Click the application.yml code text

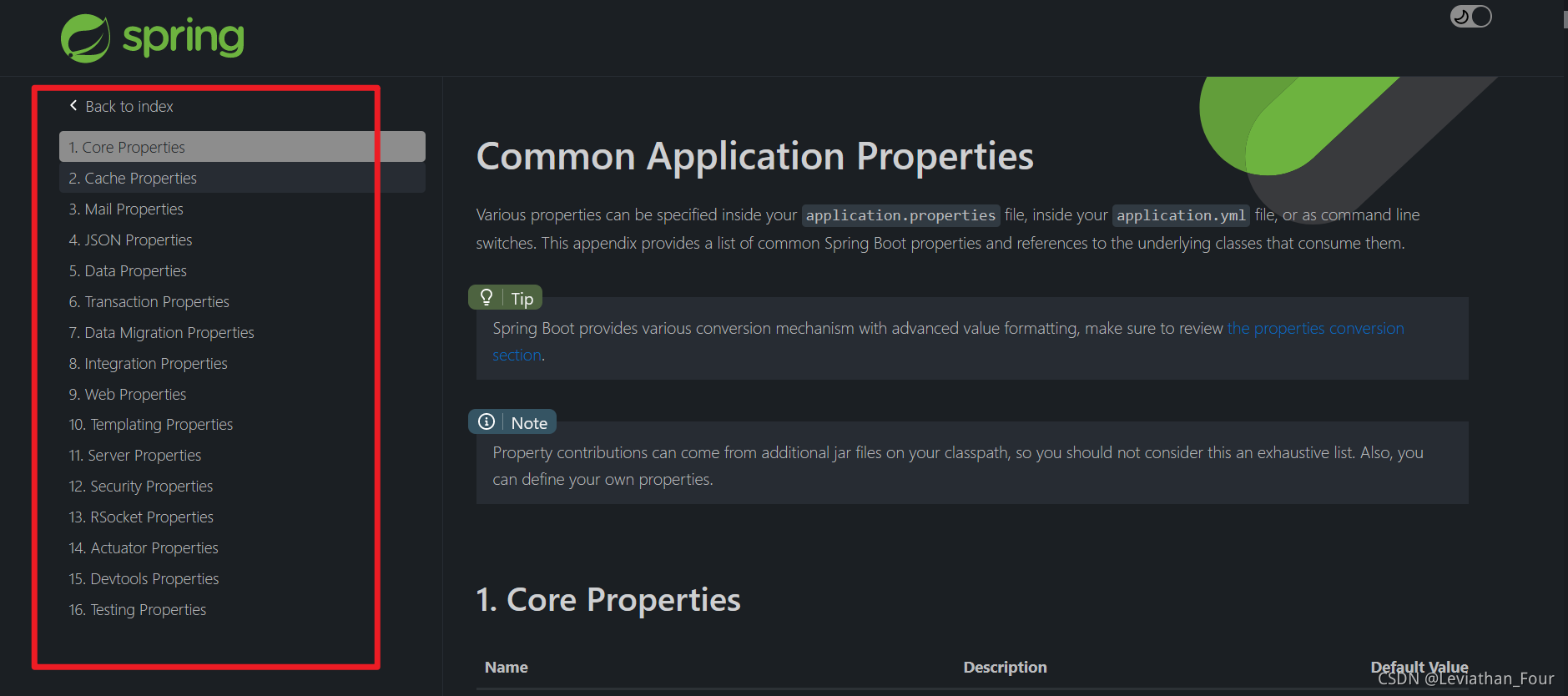click(x=1181, y=215)
